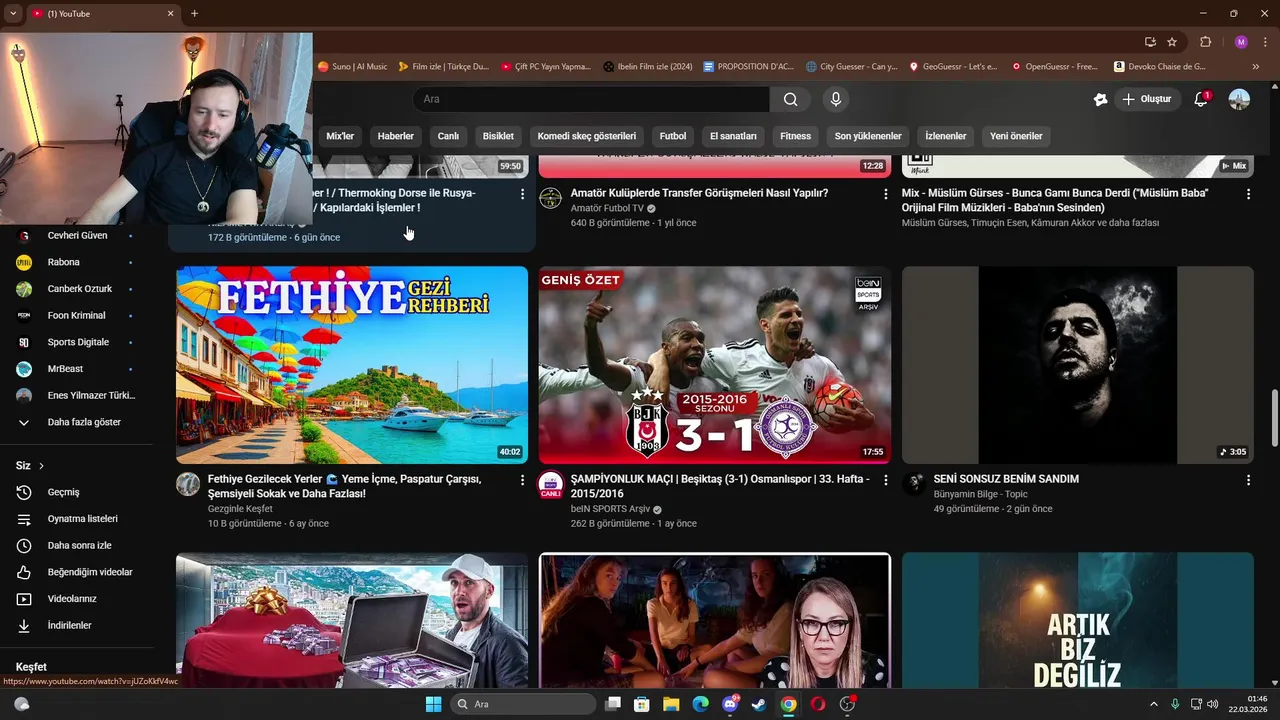
Task: Select Son yüklenenler chip
Action: pos(868,136)
